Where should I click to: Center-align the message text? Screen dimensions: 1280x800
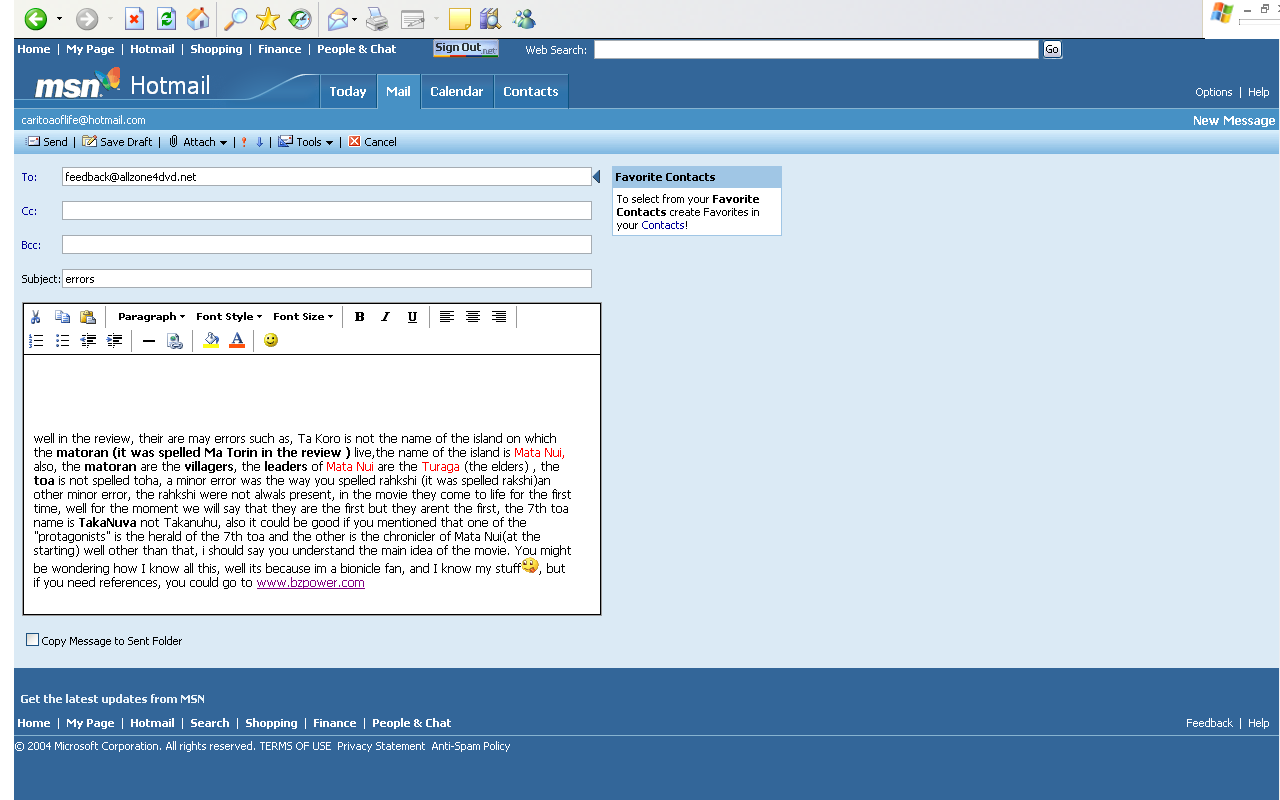[x=473, y=317]
